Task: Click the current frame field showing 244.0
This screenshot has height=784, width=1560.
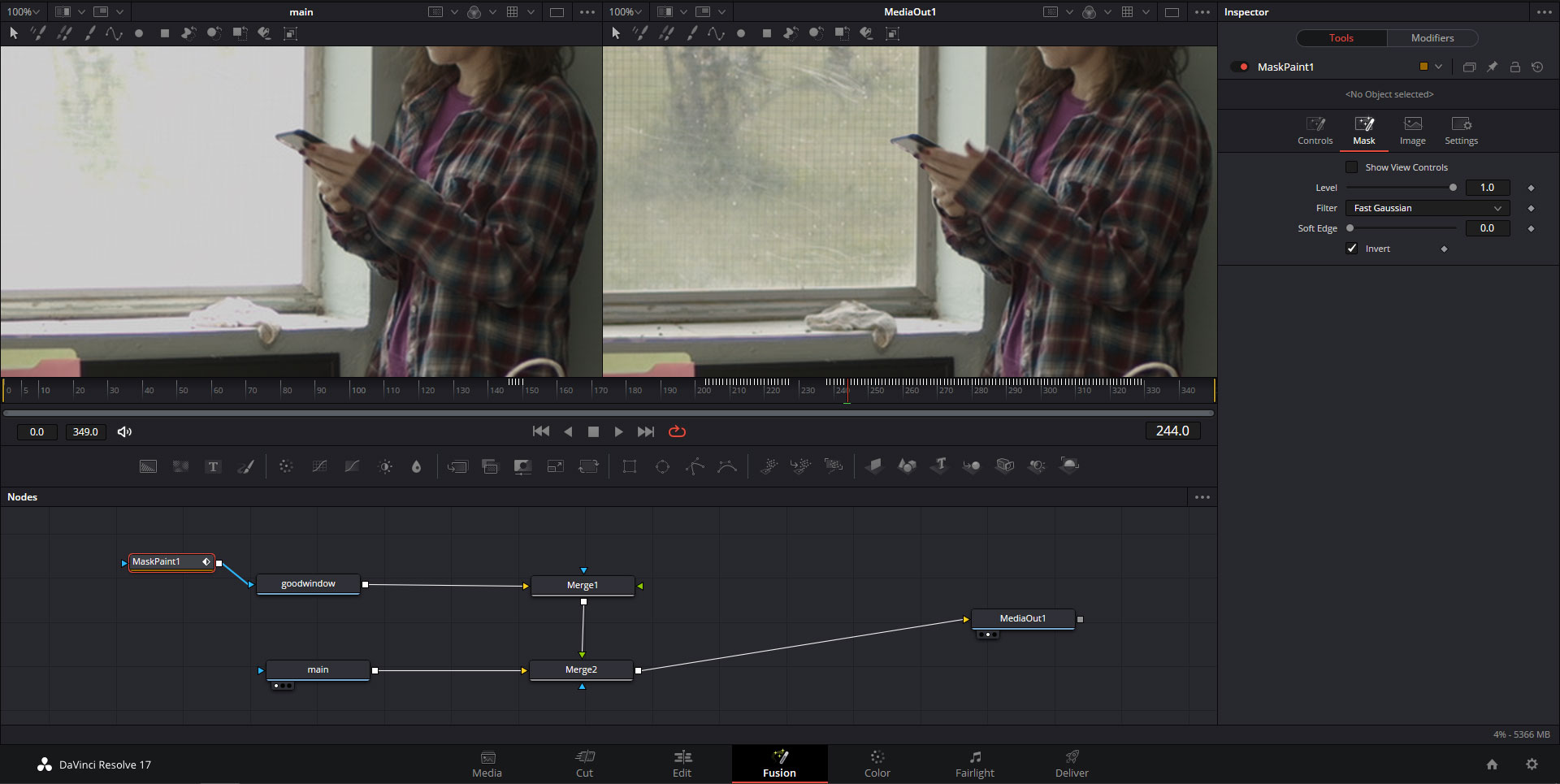Action: tap(1172, 431)
